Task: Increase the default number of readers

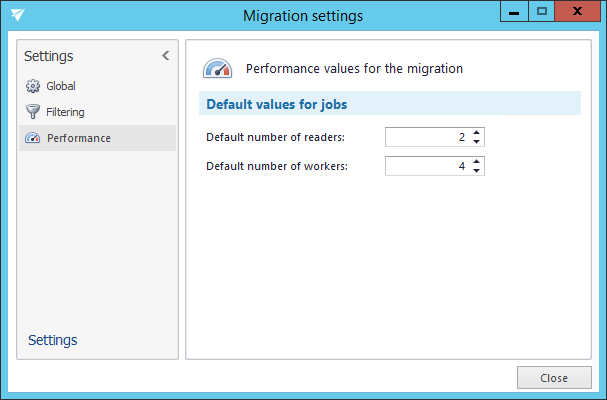Action: click(477, 132)
